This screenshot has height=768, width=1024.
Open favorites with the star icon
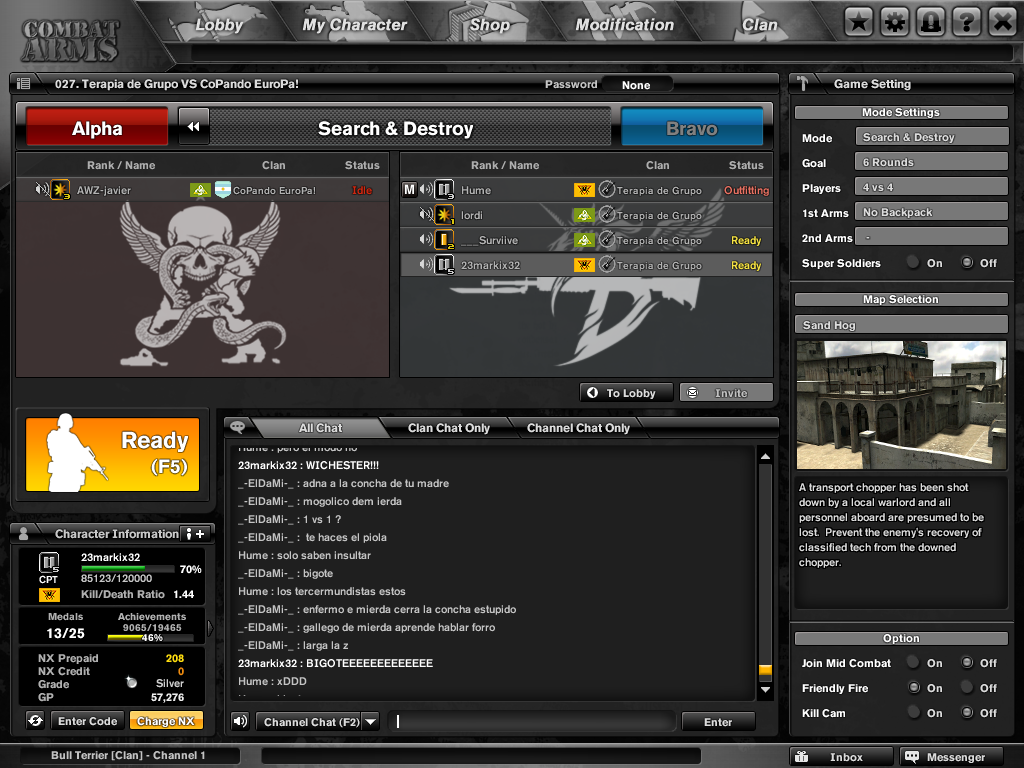pyautogui.click(x=858, y=22)
